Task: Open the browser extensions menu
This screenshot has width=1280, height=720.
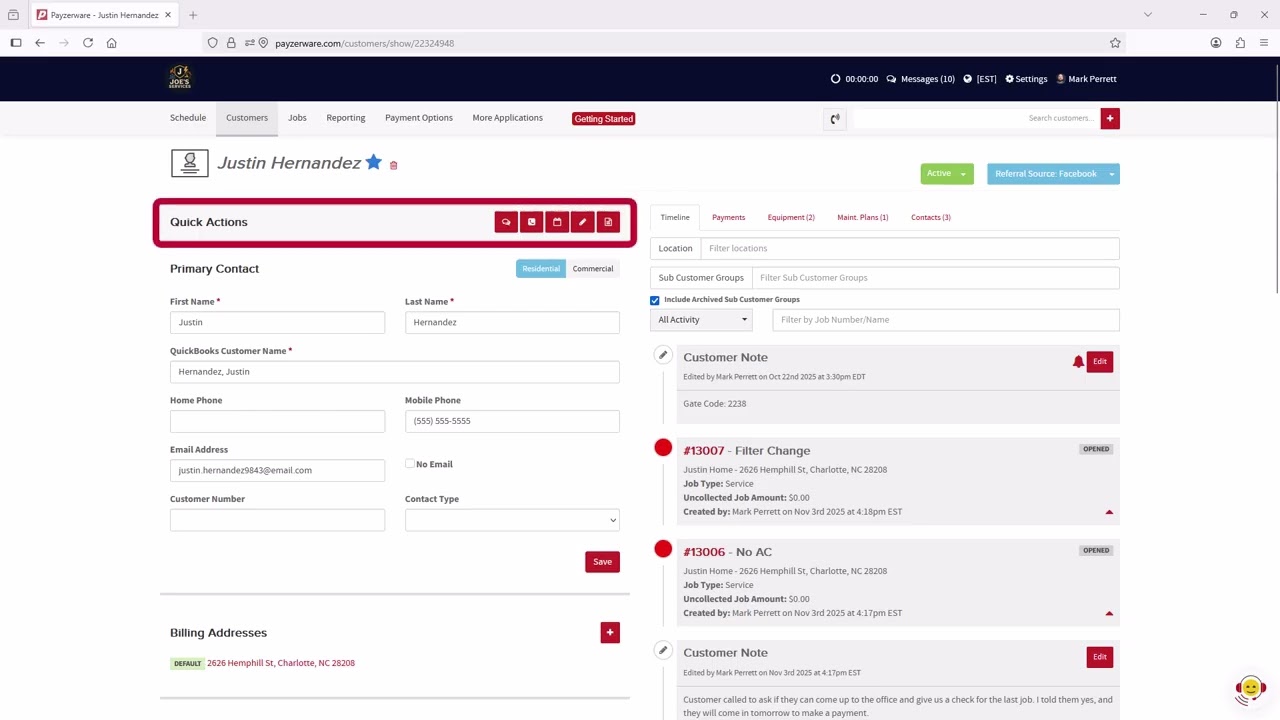Action: pyautogui.click(x=1240, y=43)
